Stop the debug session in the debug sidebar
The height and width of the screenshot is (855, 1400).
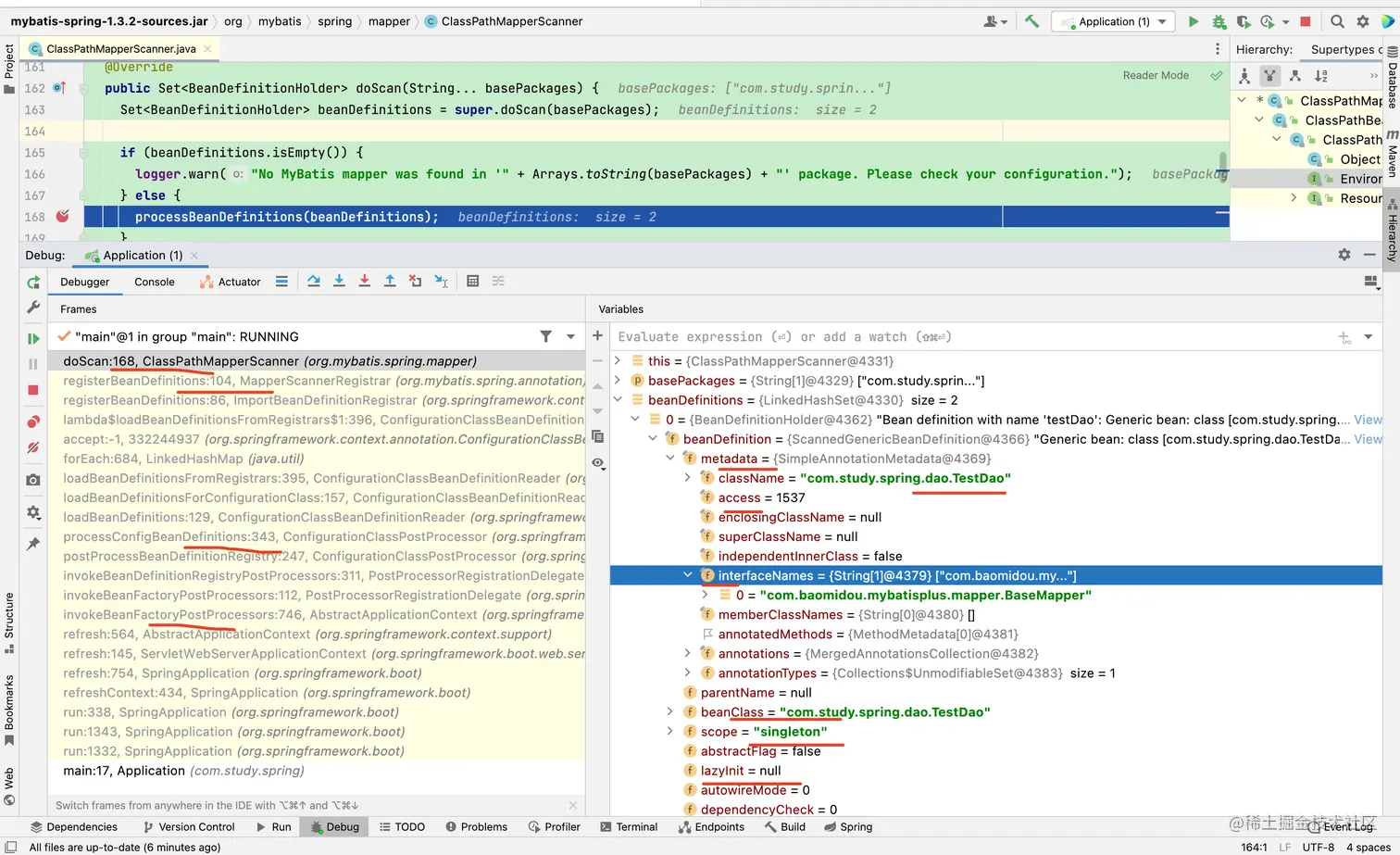[x=33, y=390]
